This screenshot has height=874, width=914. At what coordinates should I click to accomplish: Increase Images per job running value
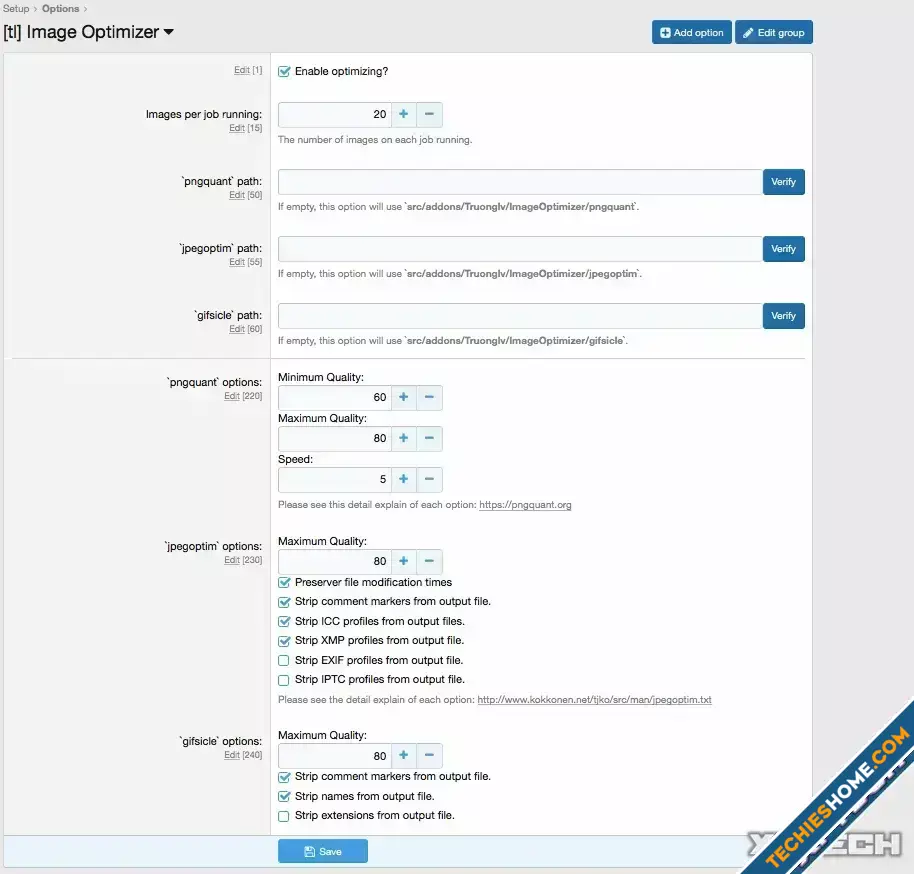pos(404,115)
